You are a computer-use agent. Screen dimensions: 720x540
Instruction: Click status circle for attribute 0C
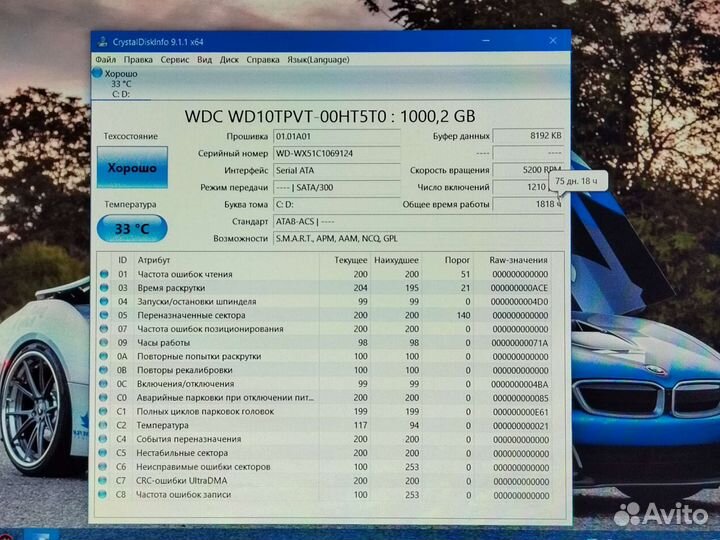pyautogui.click(x=103, y=384)
